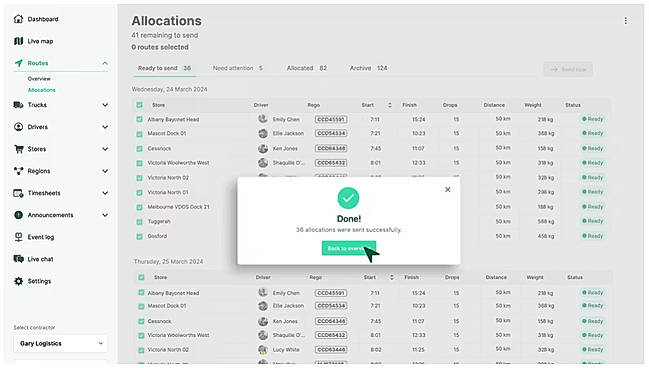This screenshot has width=649, height=368.
Task: Open Allocations under Routes
Action: tap(41, 90)
